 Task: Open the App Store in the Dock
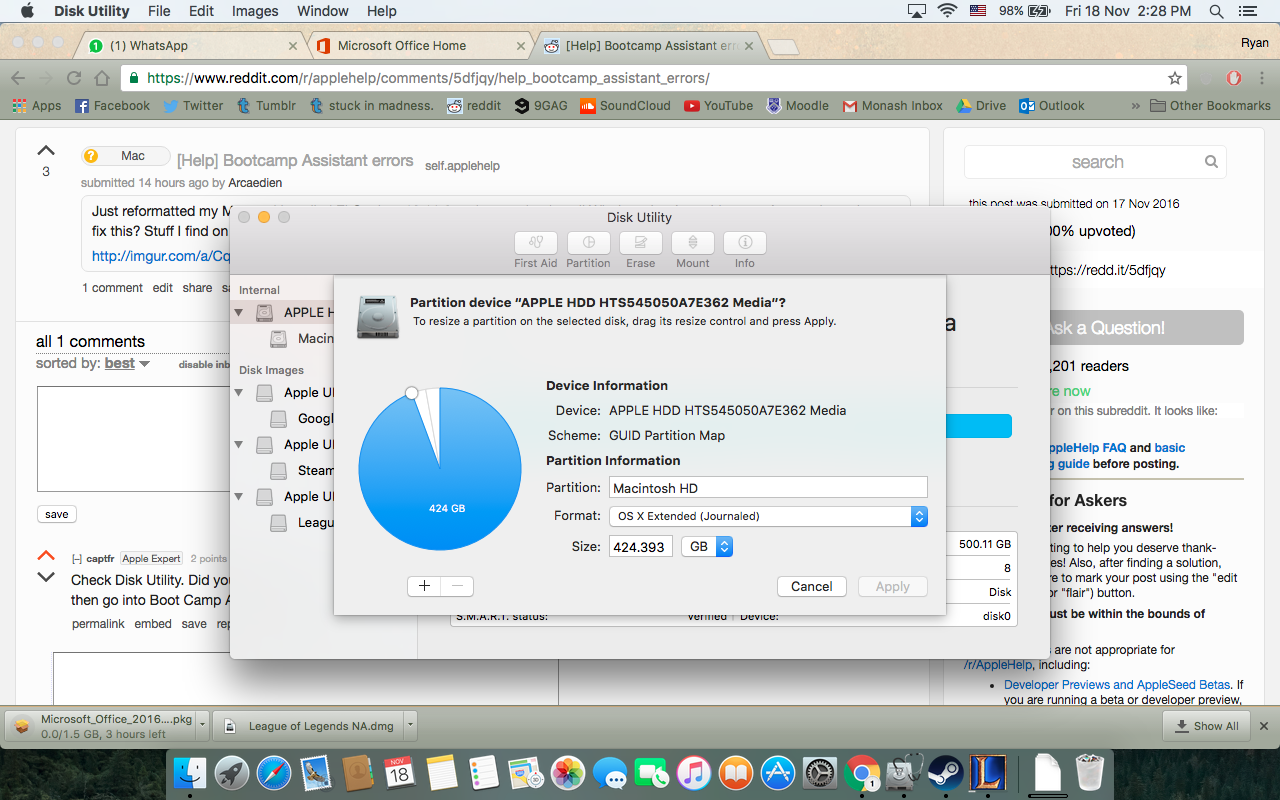(x=777, y=773)
